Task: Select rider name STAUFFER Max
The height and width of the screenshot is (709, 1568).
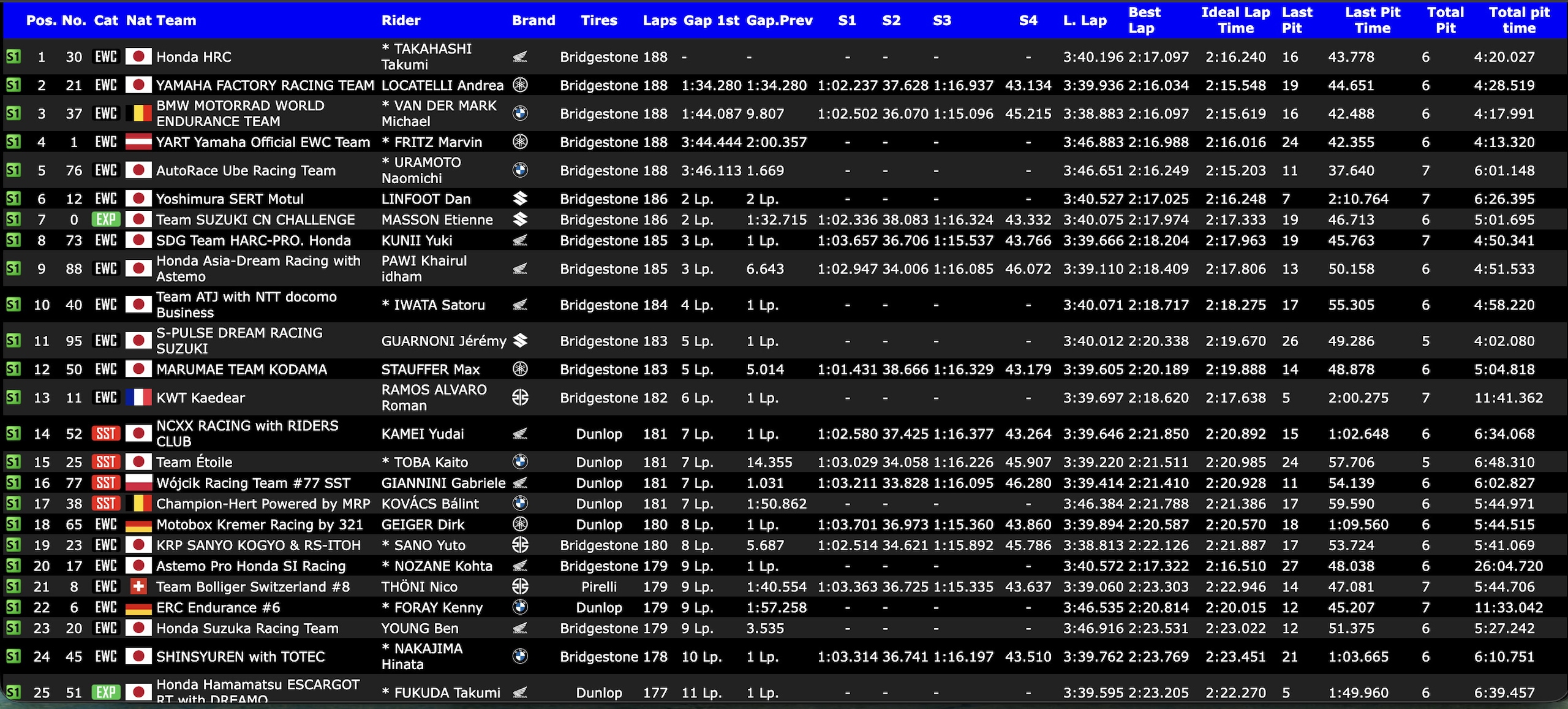Action: click(431, 370)
